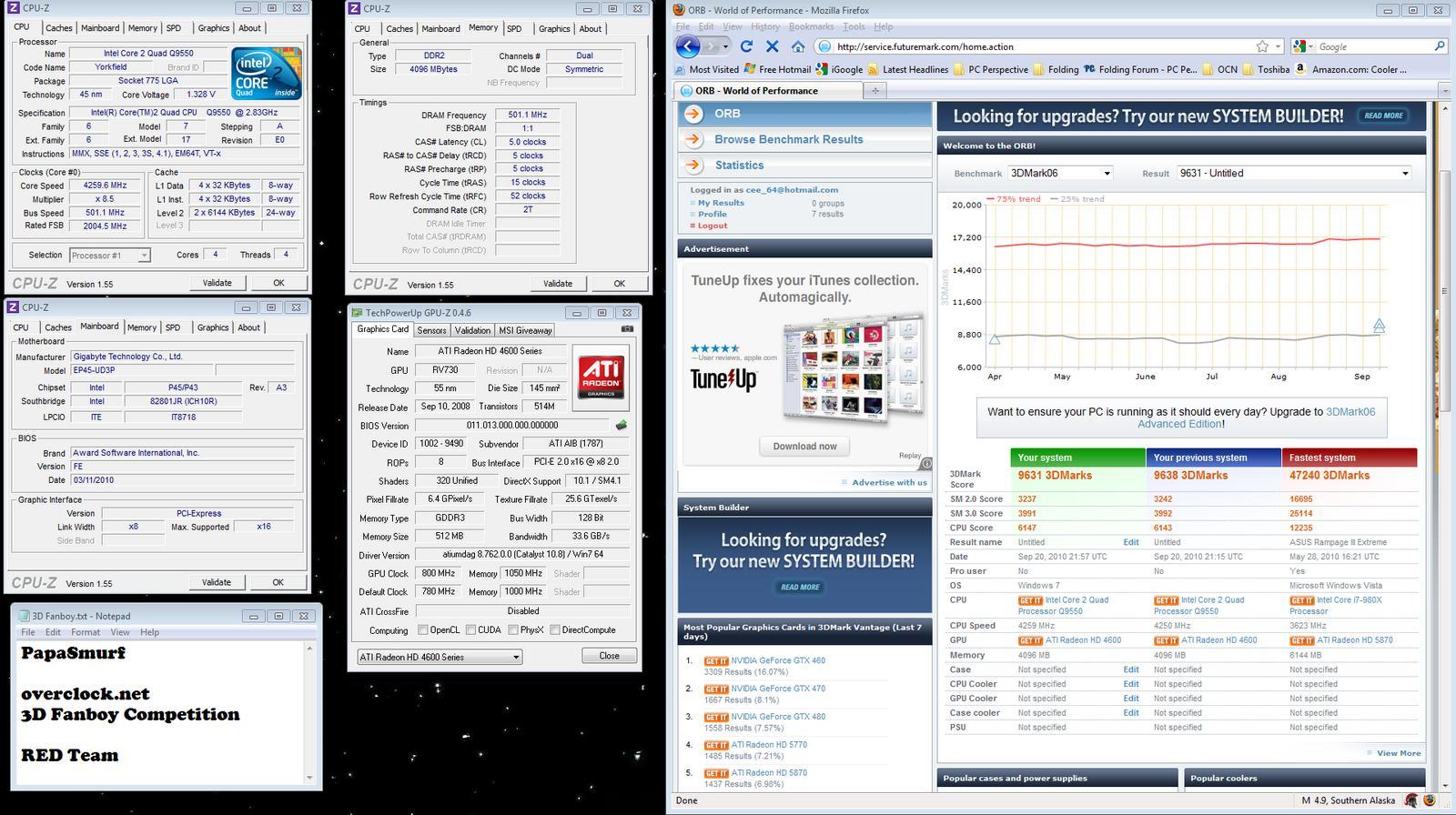Open the About tab in CPU-Z Mainboard window
Screen dimensions: 1456x815
[x=249, y=327]
